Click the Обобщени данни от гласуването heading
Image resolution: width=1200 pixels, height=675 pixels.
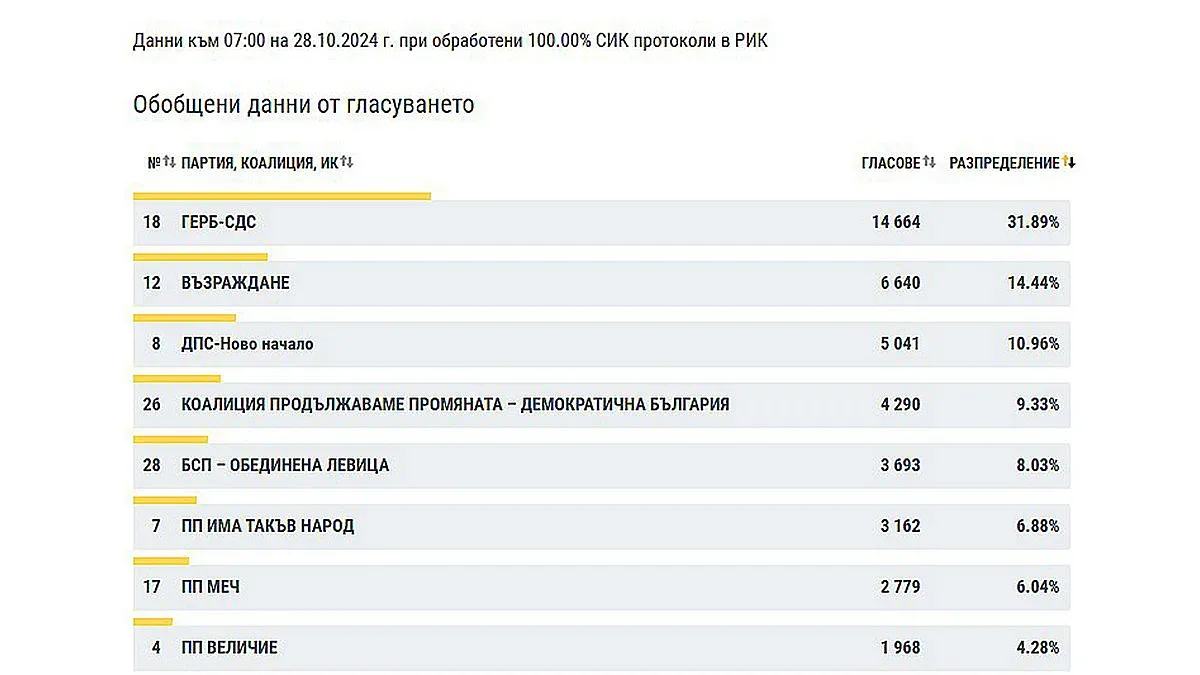[303, 105]
